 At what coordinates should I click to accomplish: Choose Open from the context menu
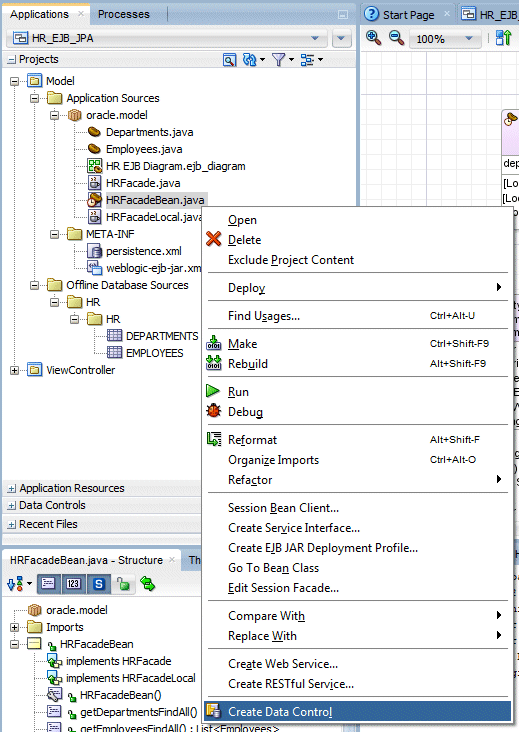(x=358, y=220)
